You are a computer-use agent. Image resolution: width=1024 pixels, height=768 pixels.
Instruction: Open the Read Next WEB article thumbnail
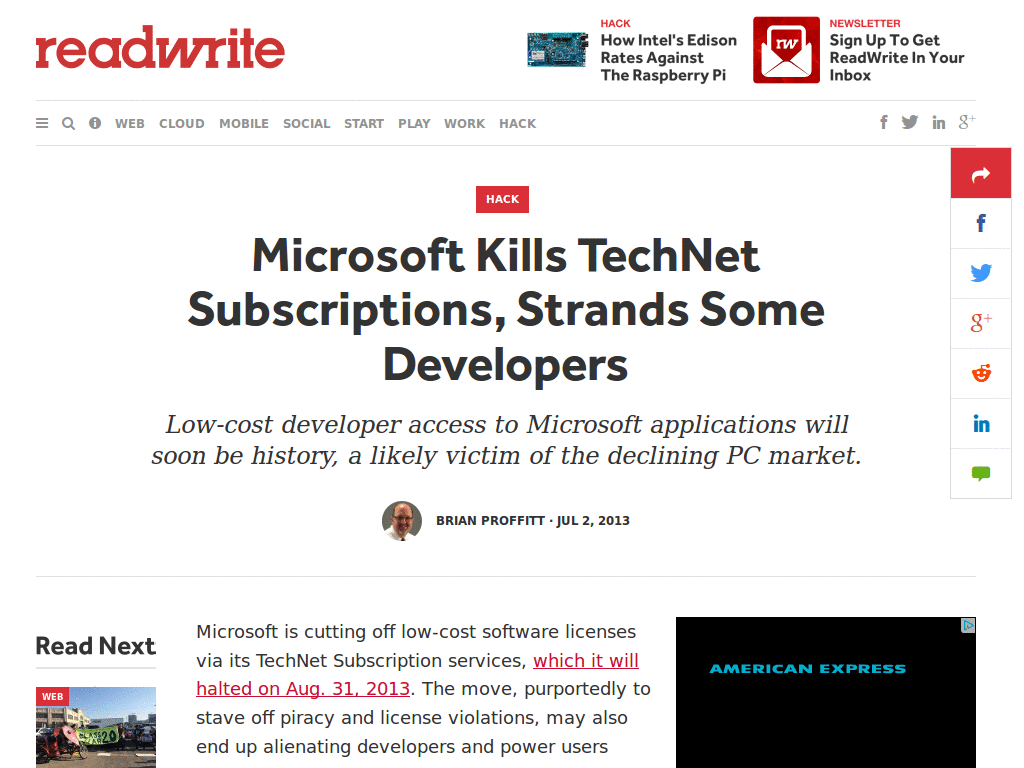pos(96,727)
